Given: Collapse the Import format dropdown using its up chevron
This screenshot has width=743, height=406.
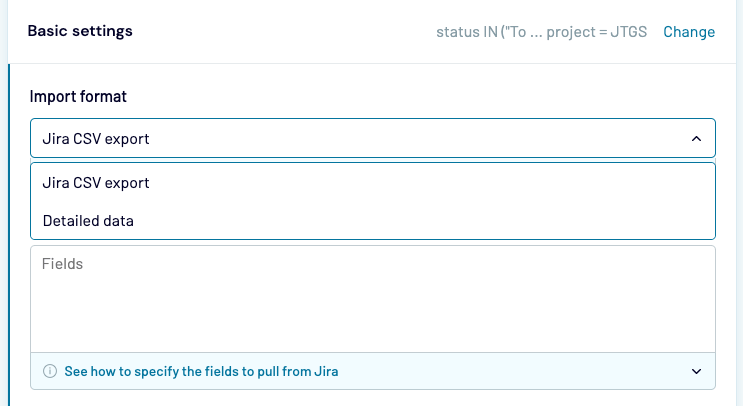Looking at the screenshot, I should point(696,139).
